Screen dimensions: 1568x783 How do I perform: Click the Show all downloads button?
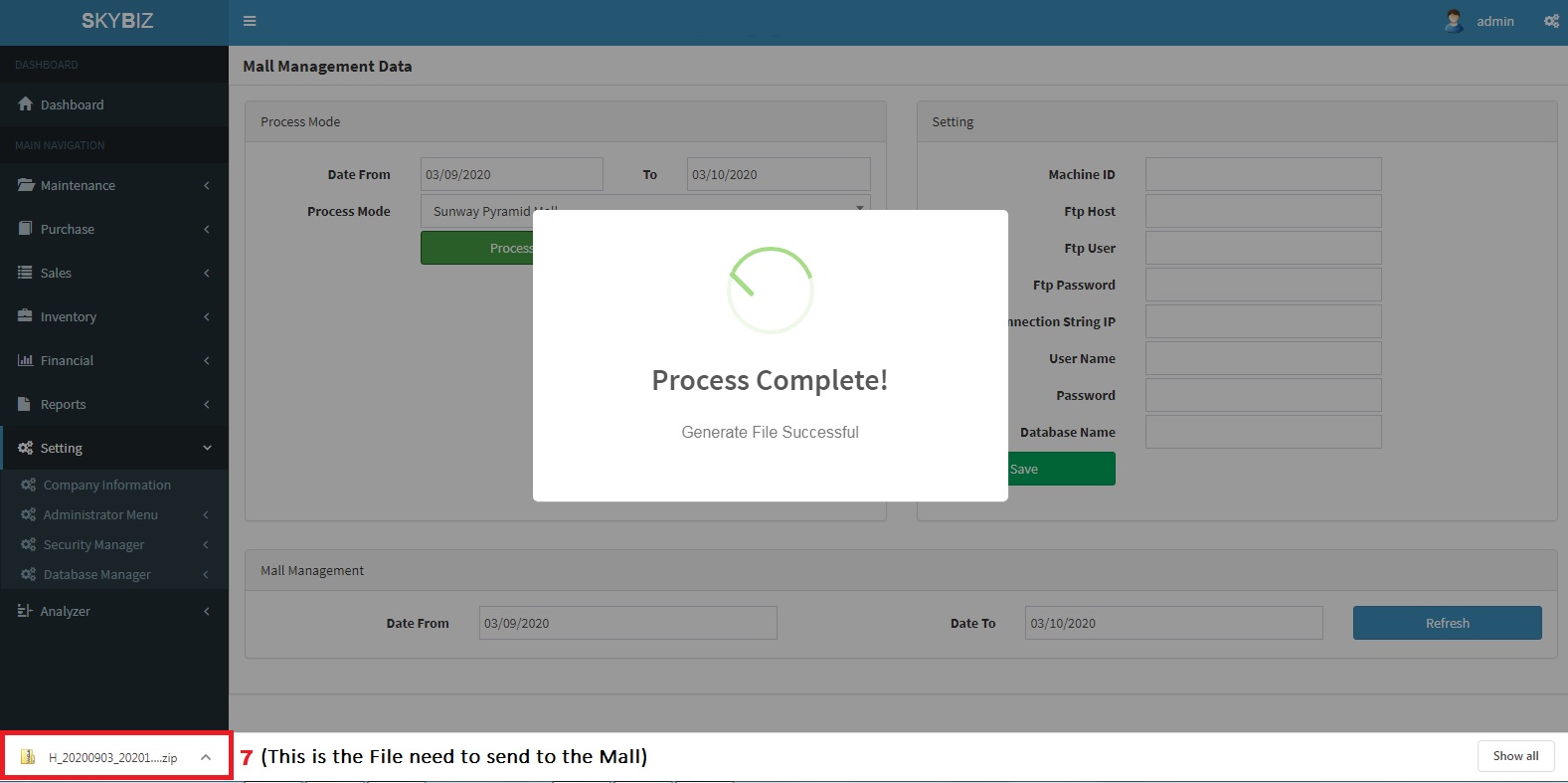click(1515, 756)
